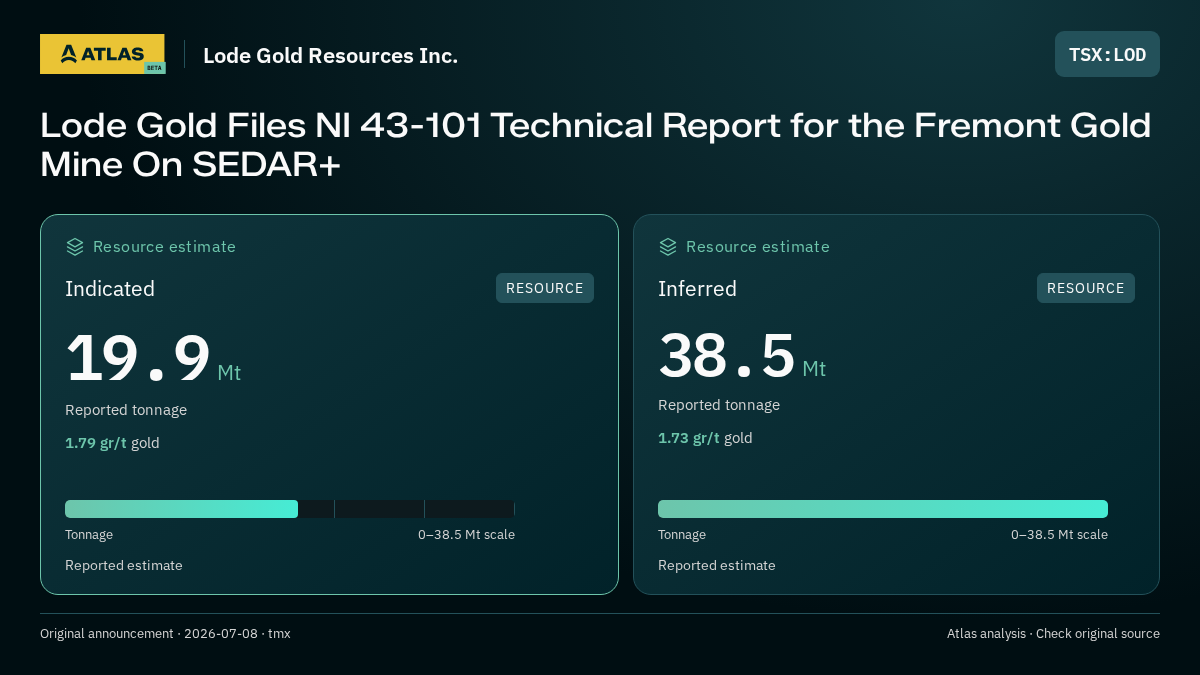
Task: Click the RESOURCE badge on the Inferred card
Action: [1086, 288]
